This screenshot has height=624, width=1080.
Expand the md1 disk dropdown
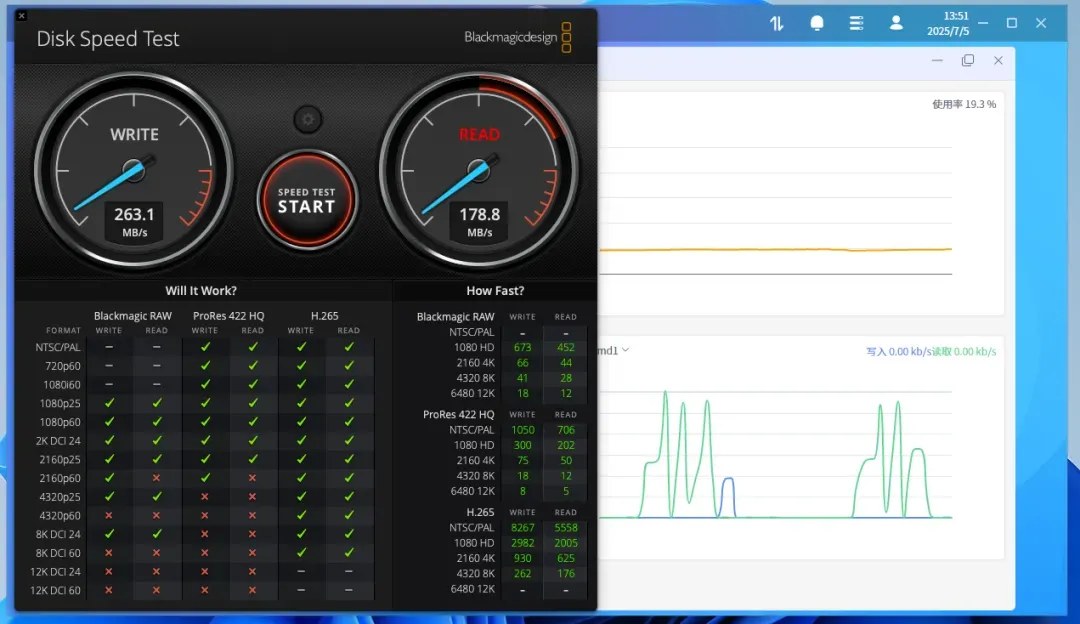click(614, 351)
